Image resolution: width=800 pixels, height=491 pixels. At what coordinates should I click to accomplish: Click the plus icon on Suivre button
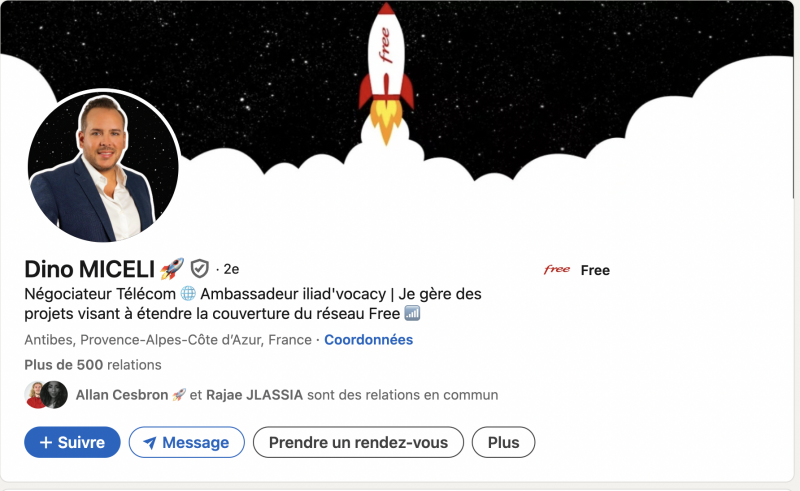[46, 442]
